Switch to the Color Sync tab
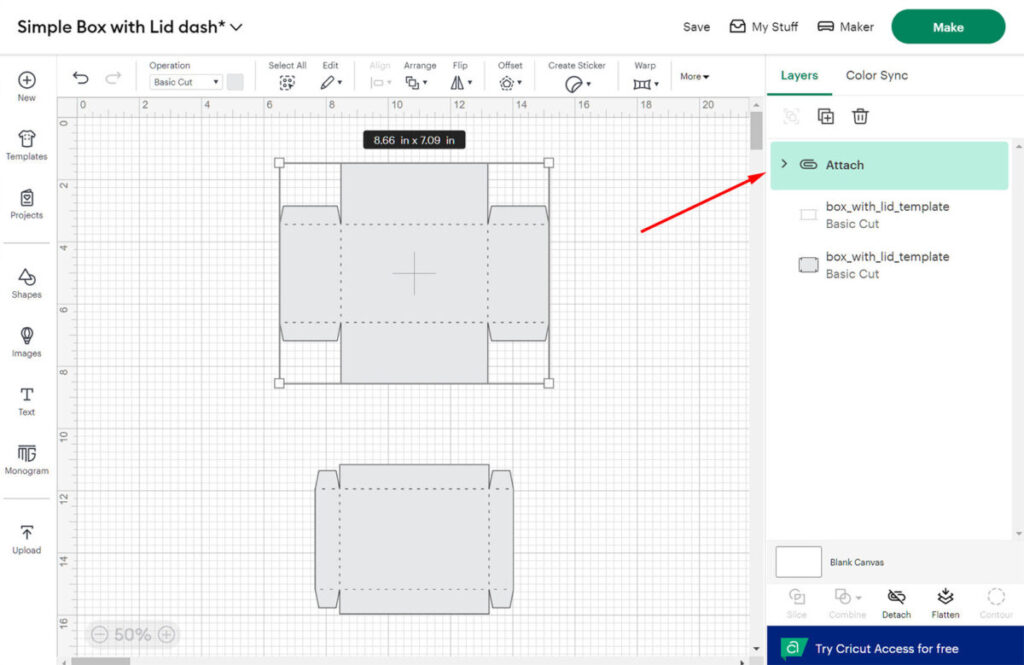 pos(876,75)
